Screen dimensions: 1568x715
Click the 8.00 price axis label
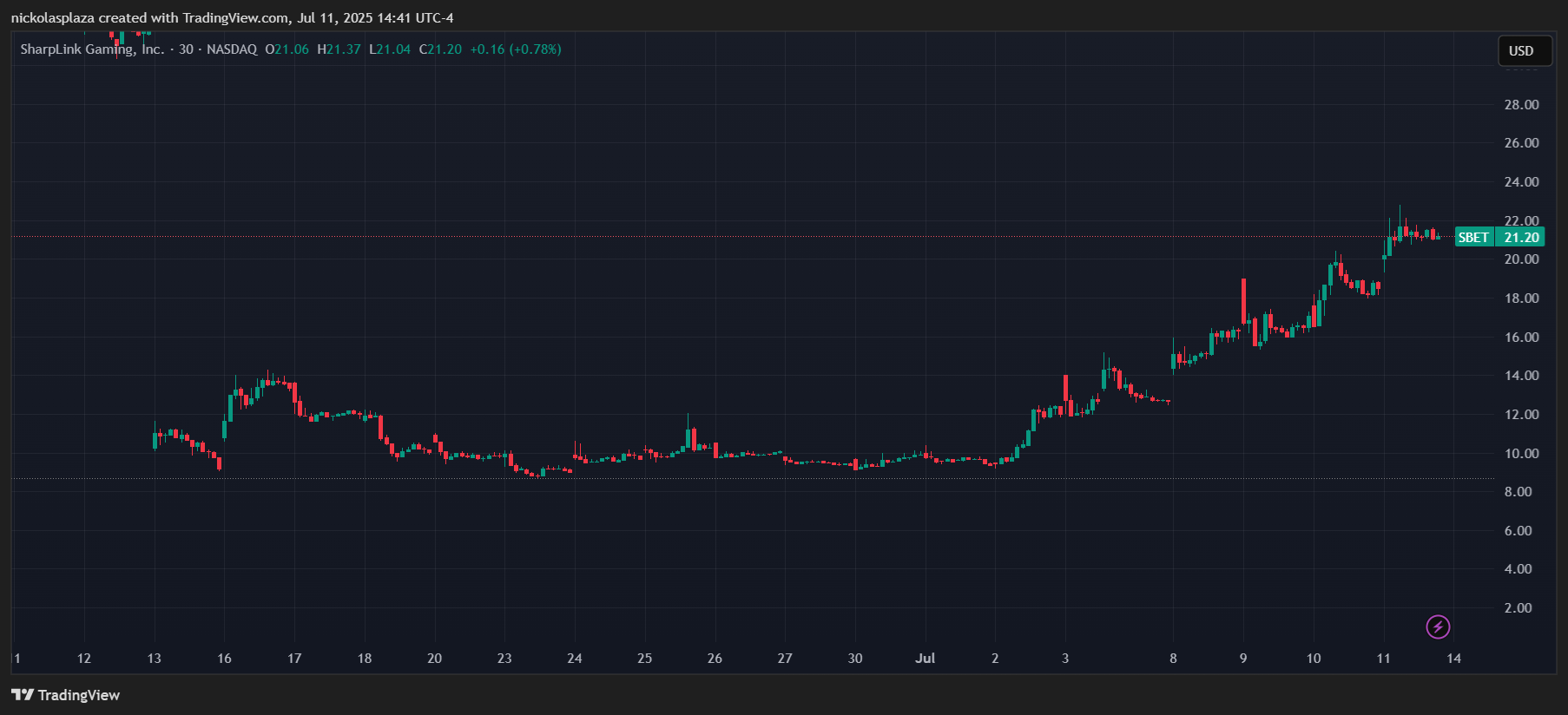[x=1518, y=492]
